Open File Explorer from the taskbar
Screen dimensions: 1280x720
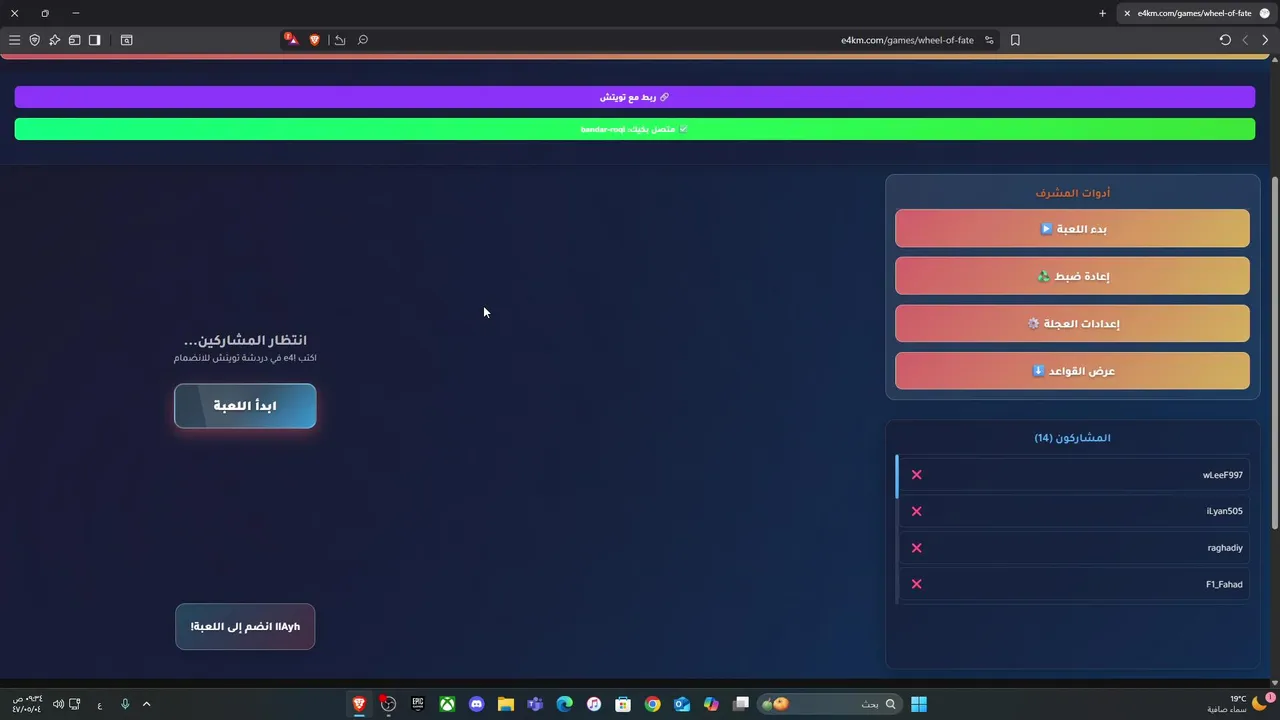[506, 704]
